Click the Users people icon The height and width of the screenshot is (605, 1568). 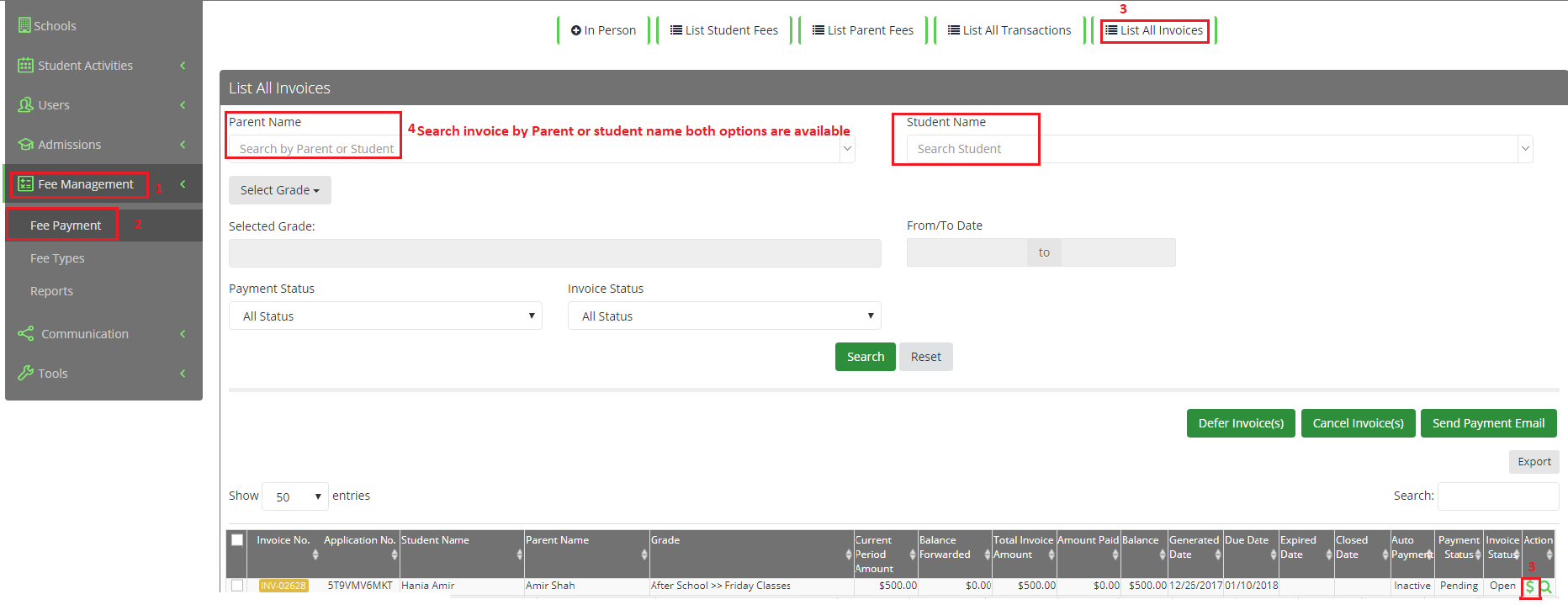[x=25, y=104]
